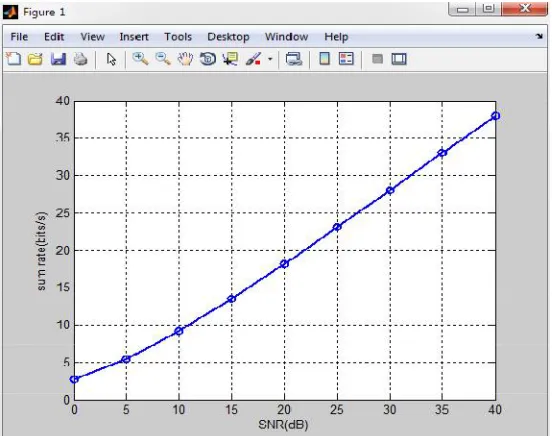Save the figure with the disk icon

coord(58,59)
